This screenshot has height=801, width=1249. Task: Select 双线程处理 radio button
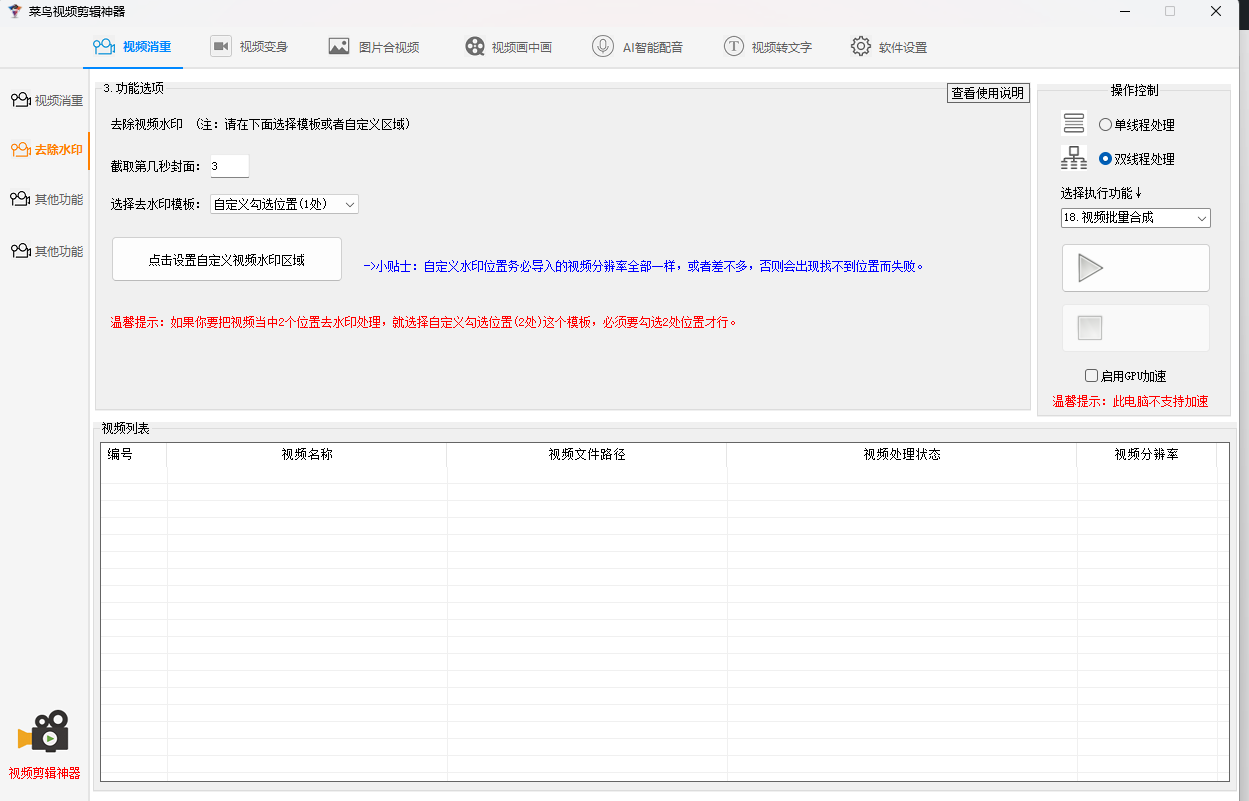coord(1105,159)
